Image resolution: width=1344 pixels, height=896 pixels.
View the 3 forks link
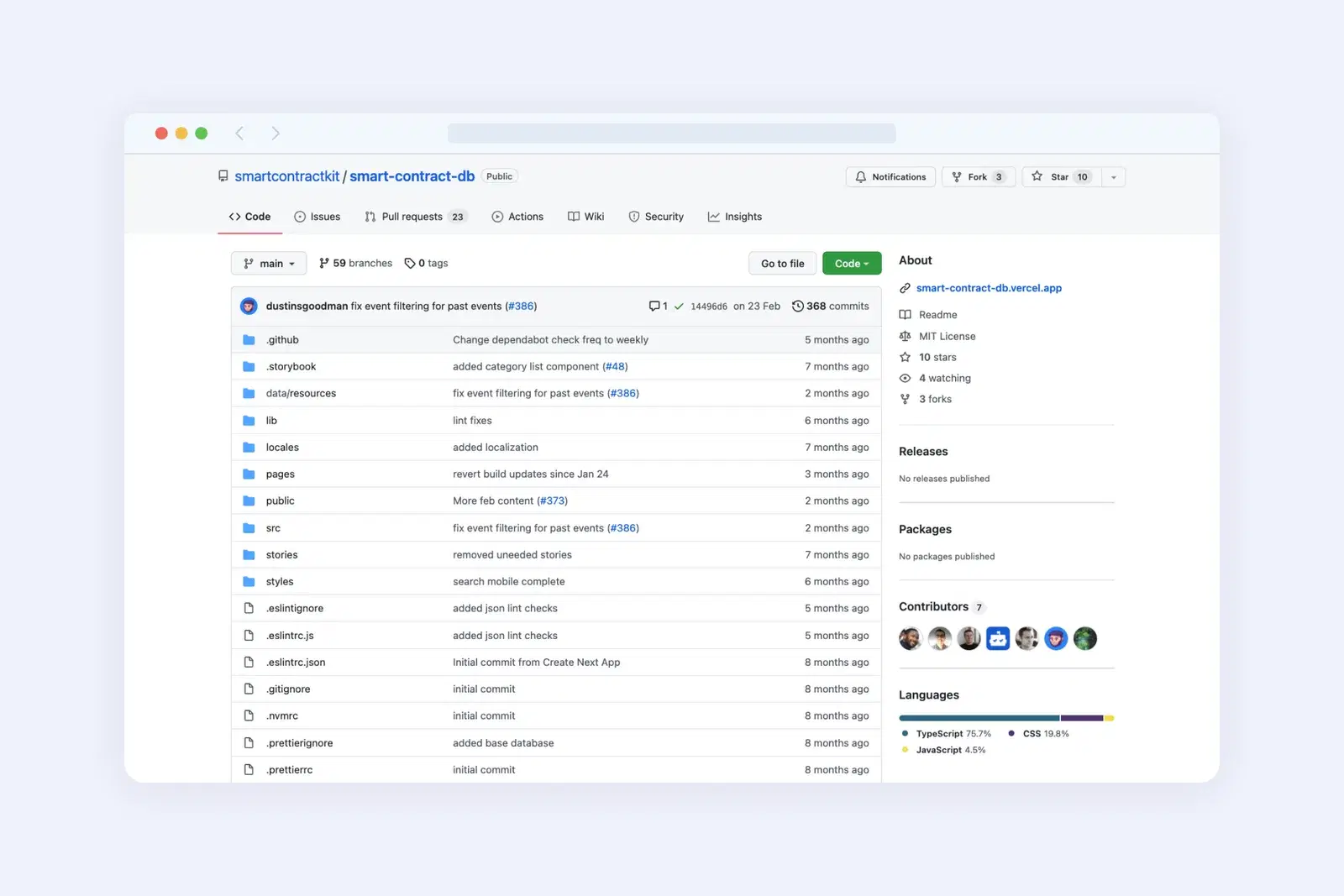pos(926,400)
